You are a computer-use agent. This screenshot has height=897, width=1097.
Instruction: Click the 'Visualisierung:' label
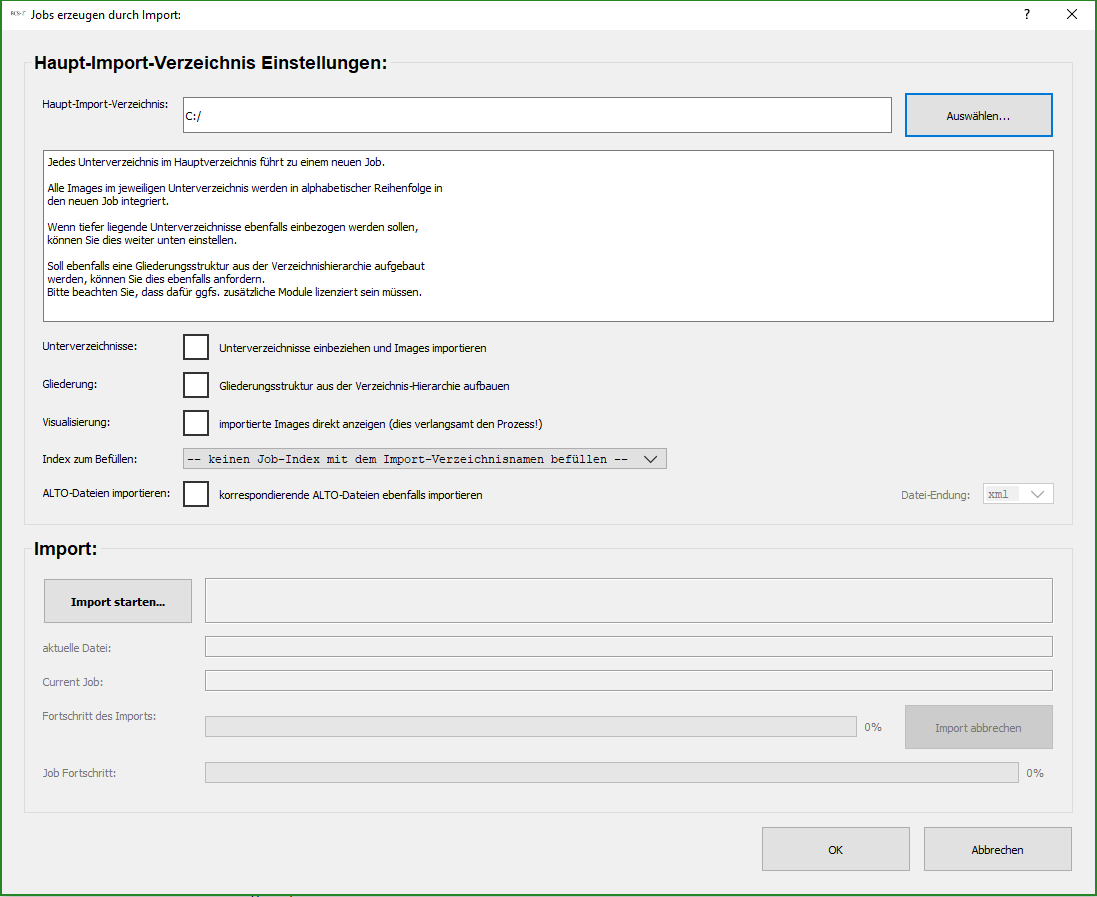coord(76,422)
